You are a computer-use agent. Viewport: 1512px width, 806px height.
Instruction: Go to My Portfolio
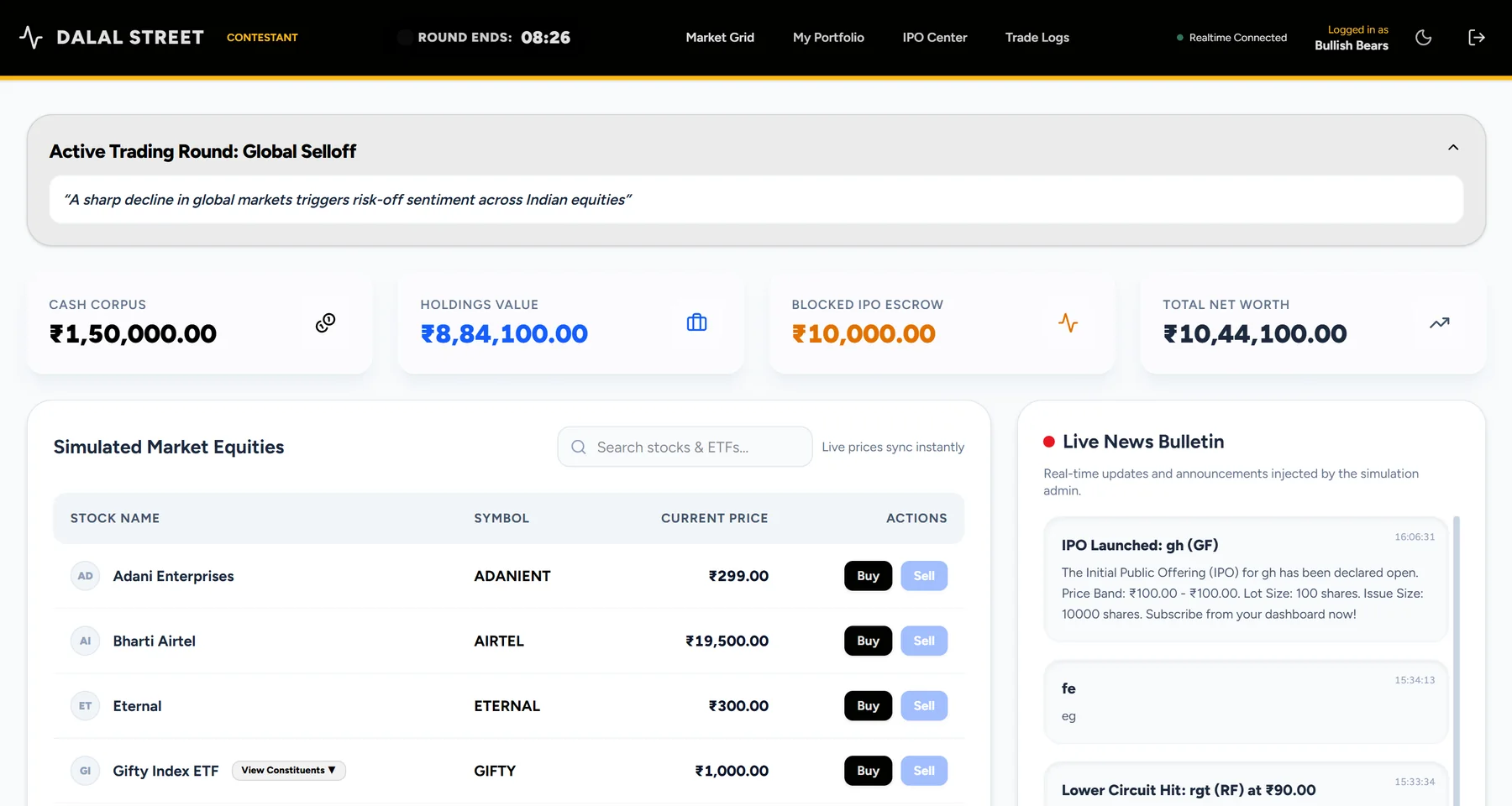coord(828,37)
